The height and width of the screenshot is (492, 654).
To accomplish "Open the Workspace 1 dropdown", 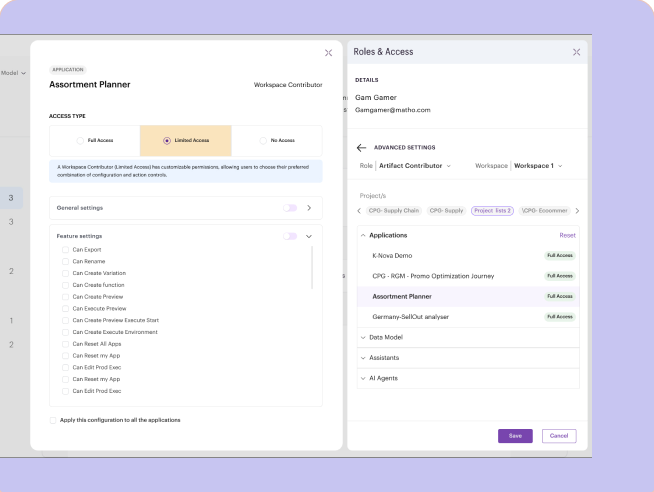I will (538, 166).
